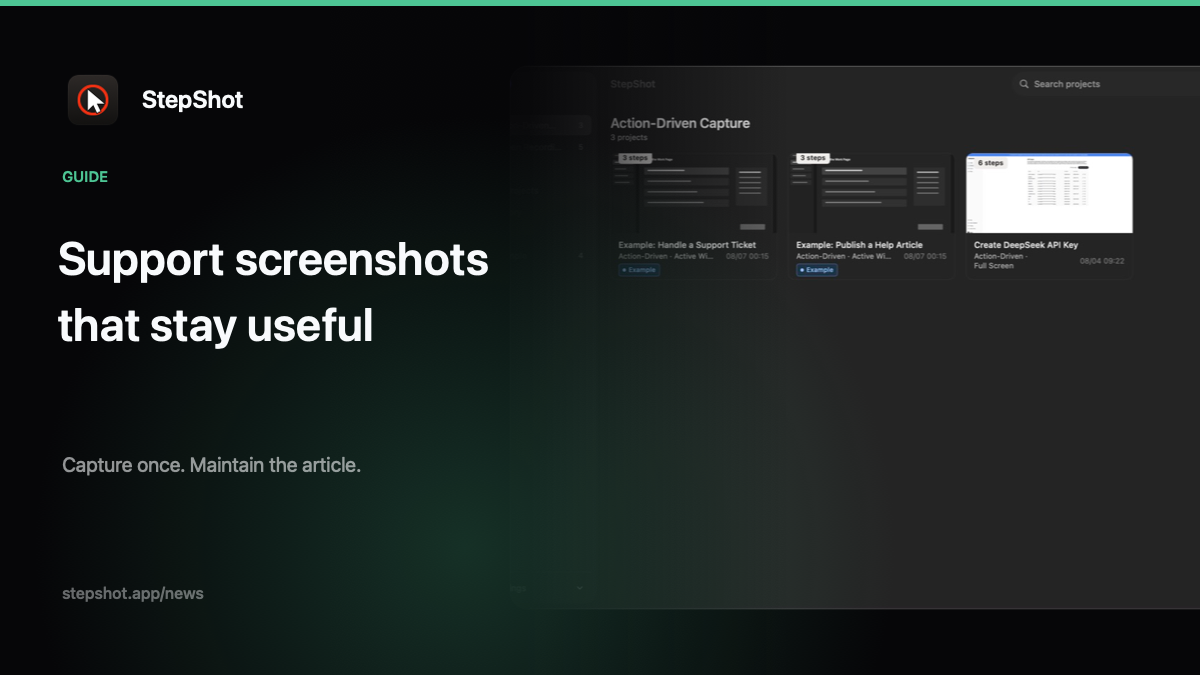
Task: Click the '3 projects' count text
Action: pos(629,138)
